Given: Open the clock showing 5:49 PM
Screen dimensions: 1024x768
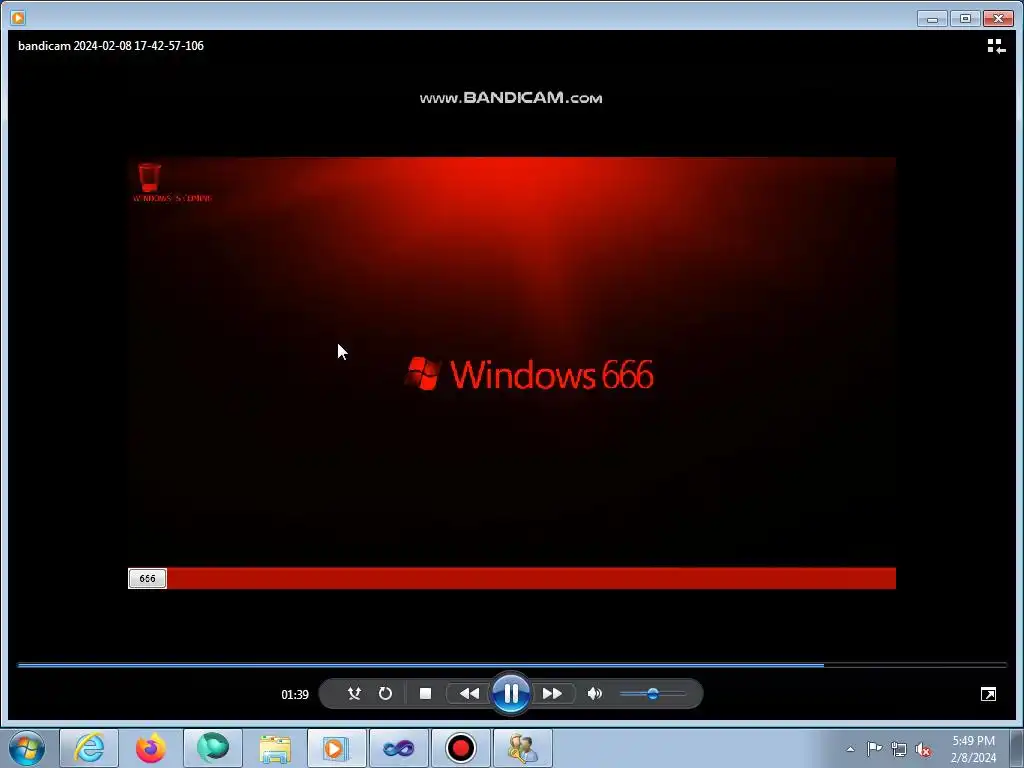Looking at the screenshot, I should pyautogui.click(x=973, y=749).
